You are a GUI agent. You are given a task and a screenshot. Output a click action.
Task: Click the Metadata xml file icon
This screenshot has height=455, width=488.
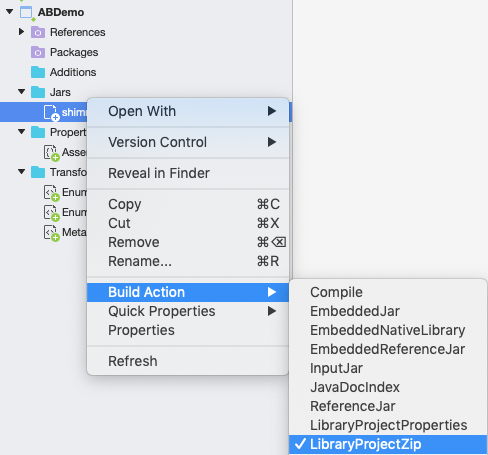[x=51, y=233]
